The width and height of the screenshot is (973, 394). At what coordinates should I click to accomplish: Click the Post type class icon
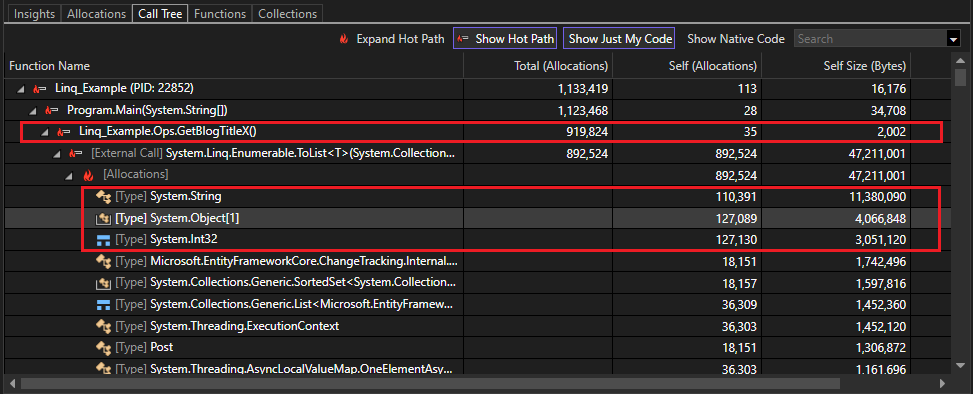click(103, 347)
